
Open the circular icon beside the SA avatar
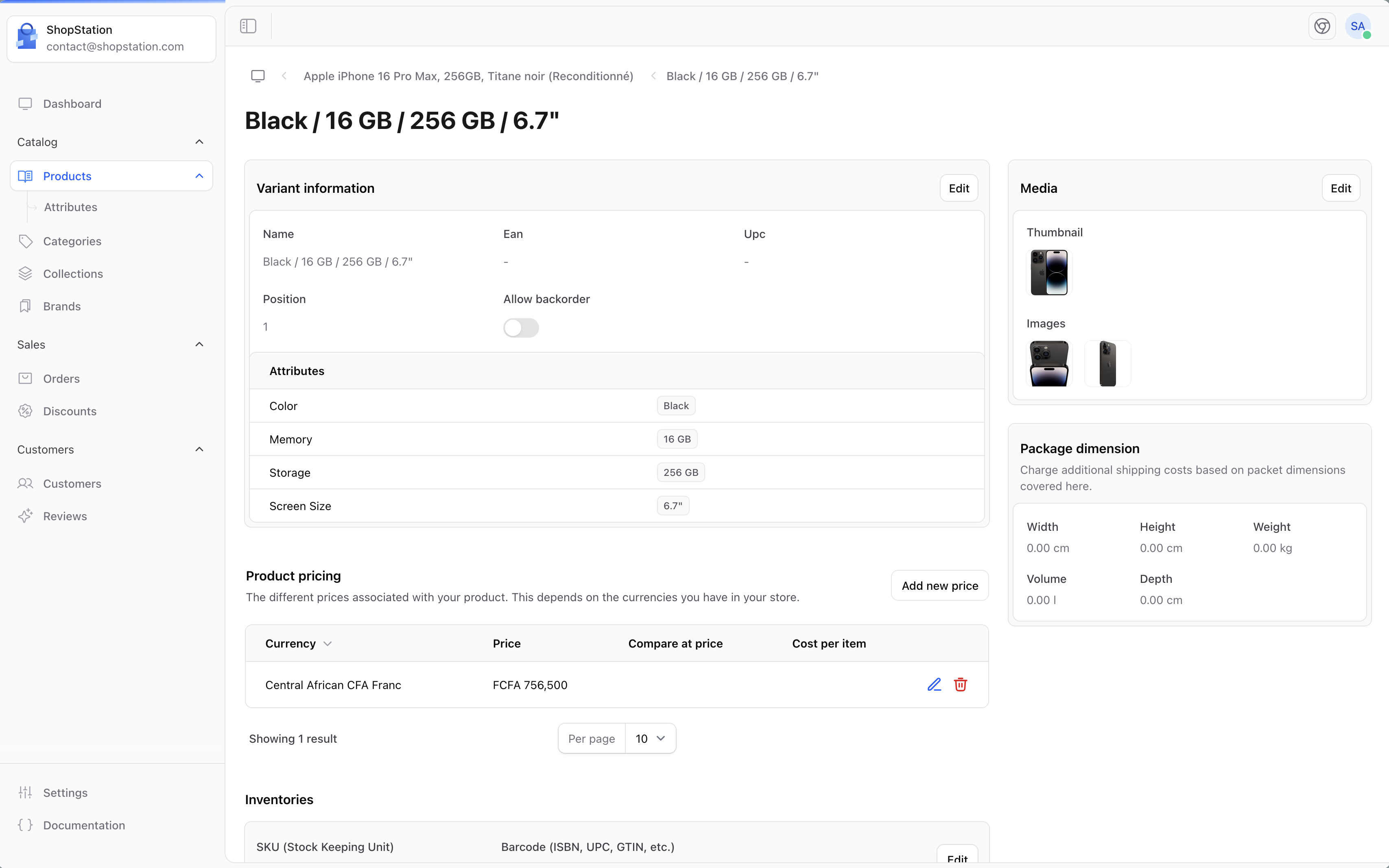pos(1322,26)
